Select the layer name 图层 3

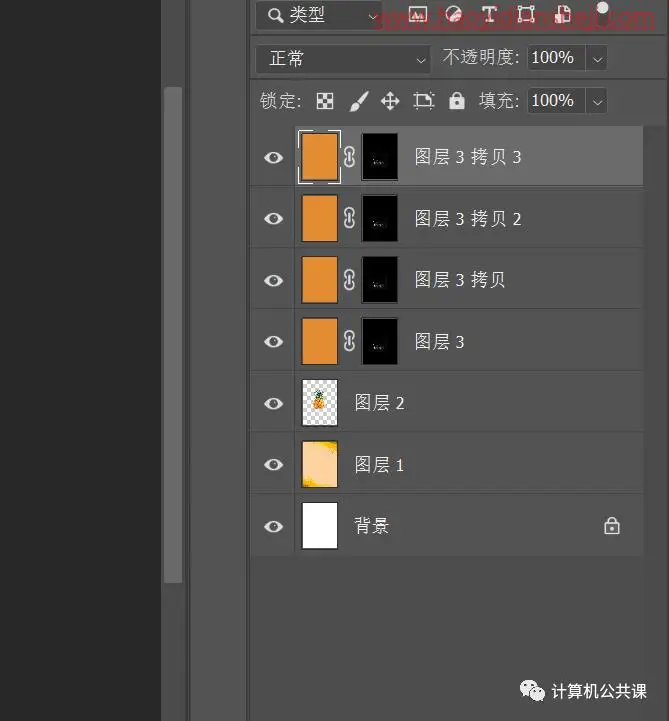click(439, 342)
